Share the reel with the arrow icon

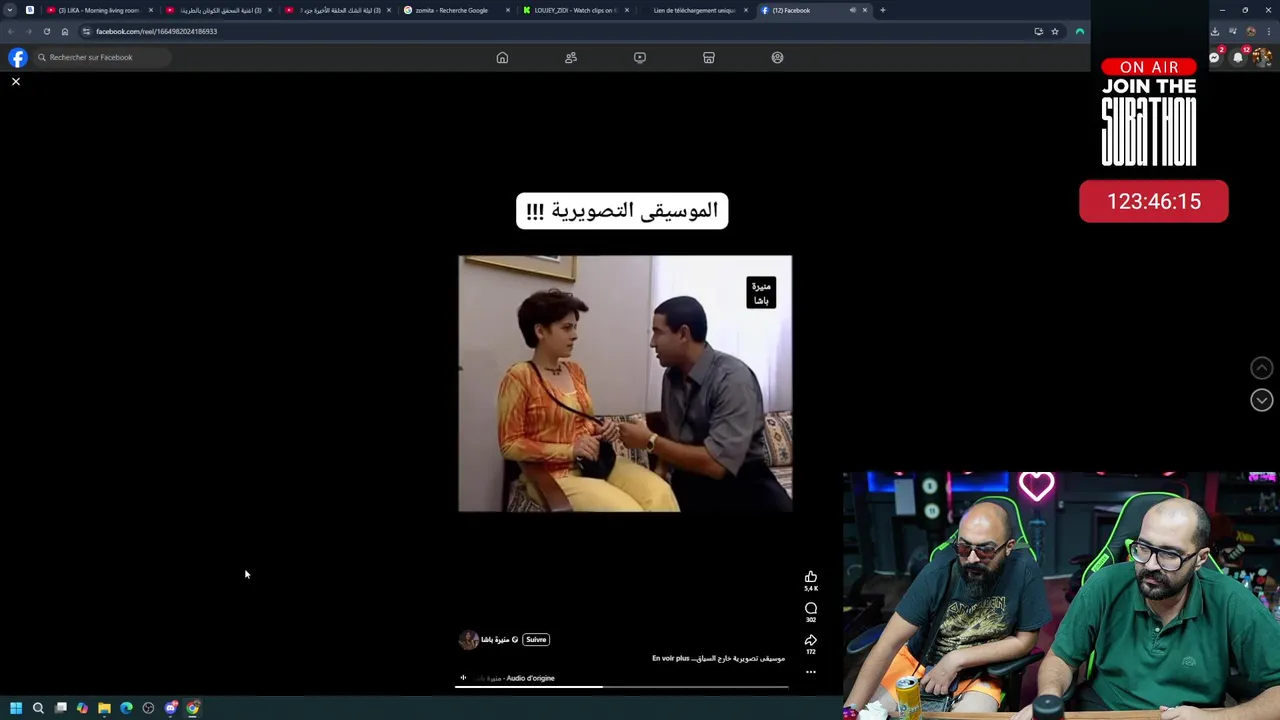pyautogui.click(x=811, y=640)
